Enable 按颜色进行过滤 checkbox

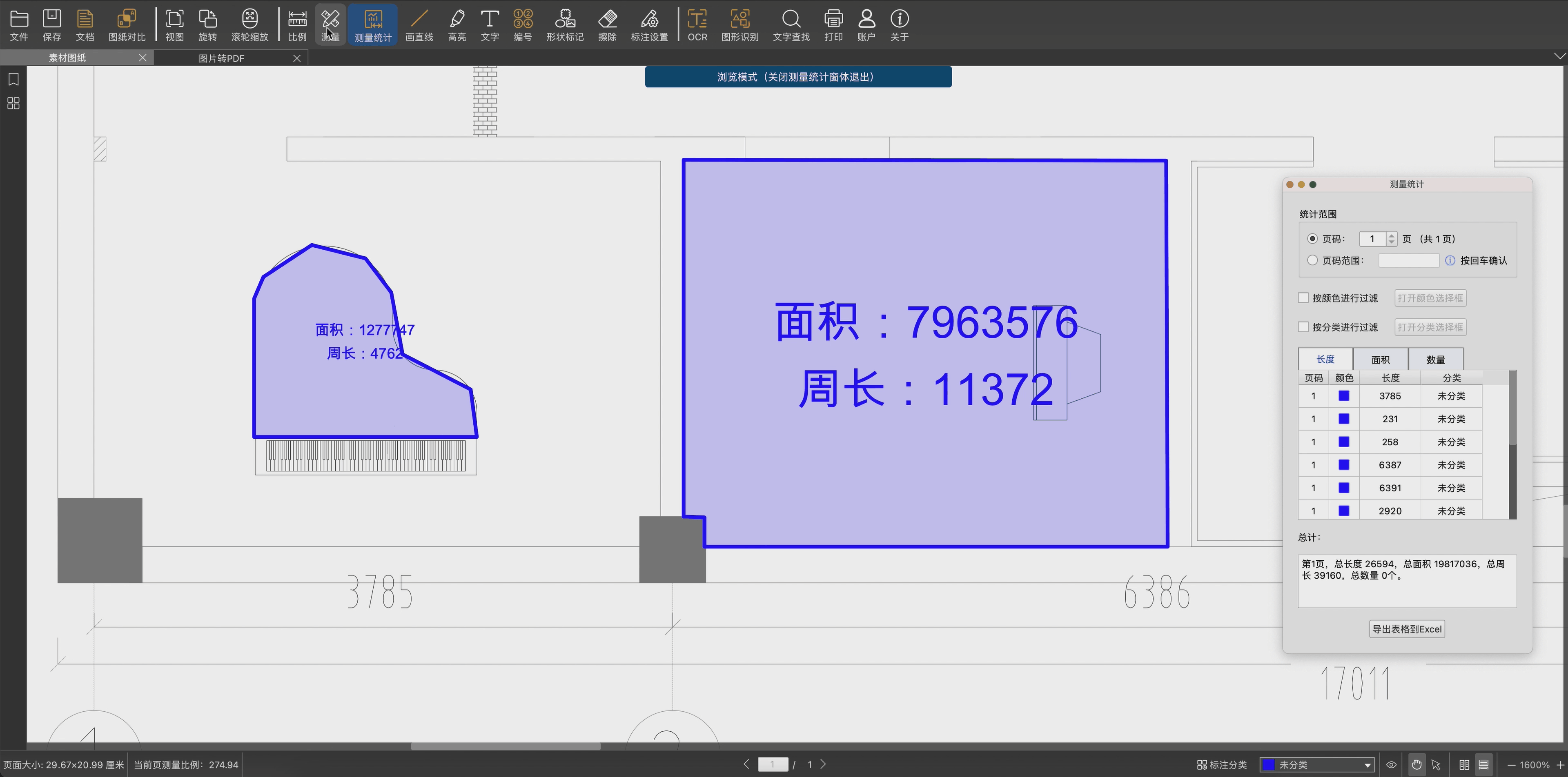(x=1303, y=298)
